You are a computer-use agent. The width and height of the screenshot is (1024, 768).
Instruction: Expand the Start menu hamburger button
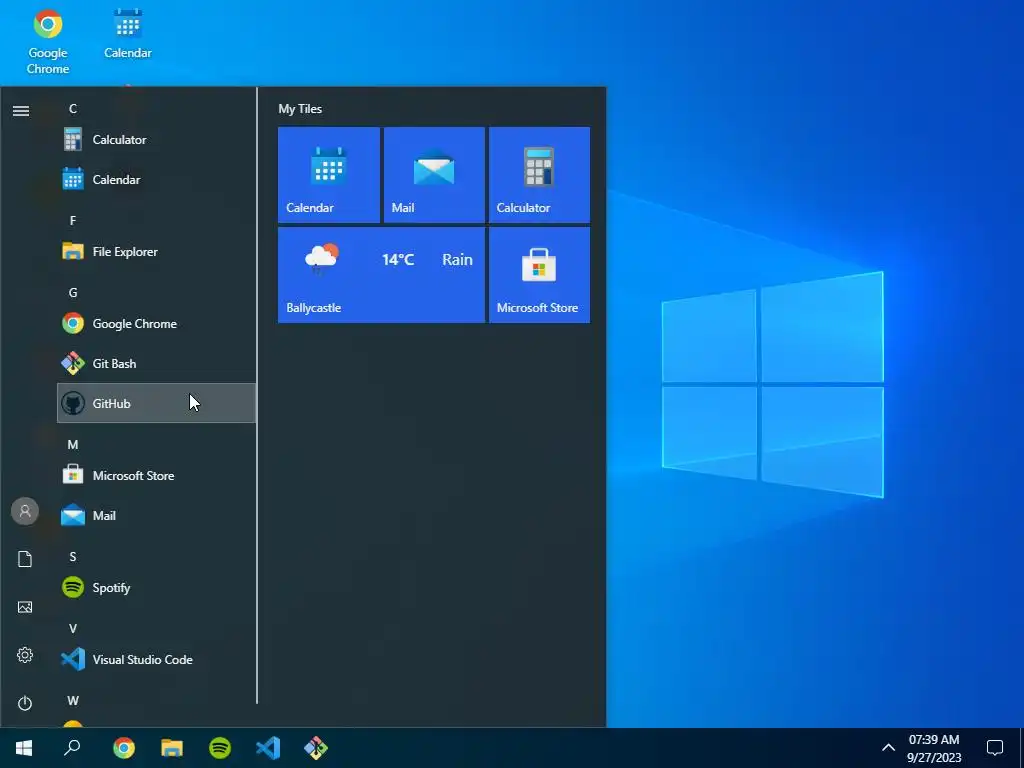click(x=21, y=111)
